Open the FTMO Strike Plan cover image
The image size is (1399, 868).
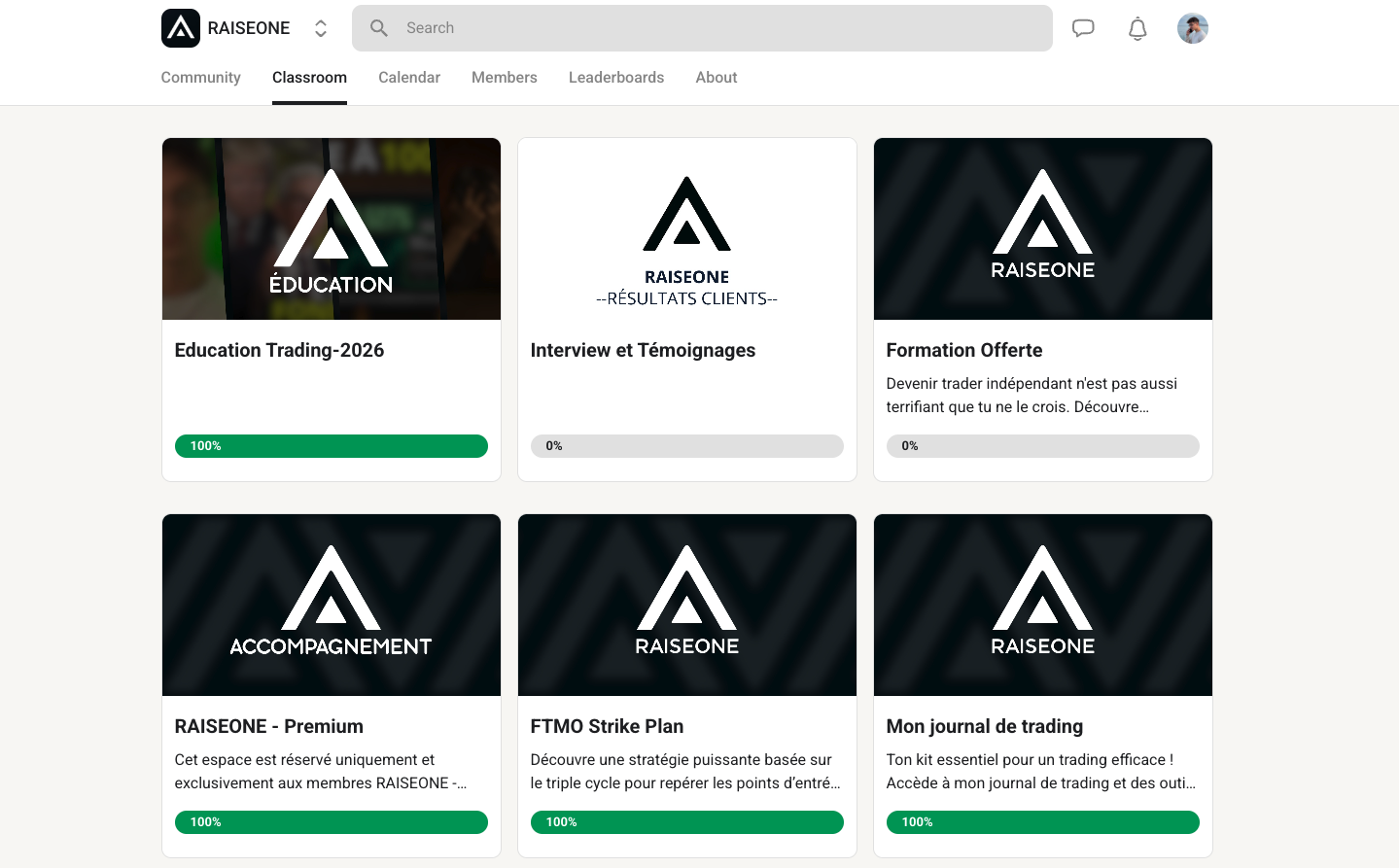(x=687, y=605)
